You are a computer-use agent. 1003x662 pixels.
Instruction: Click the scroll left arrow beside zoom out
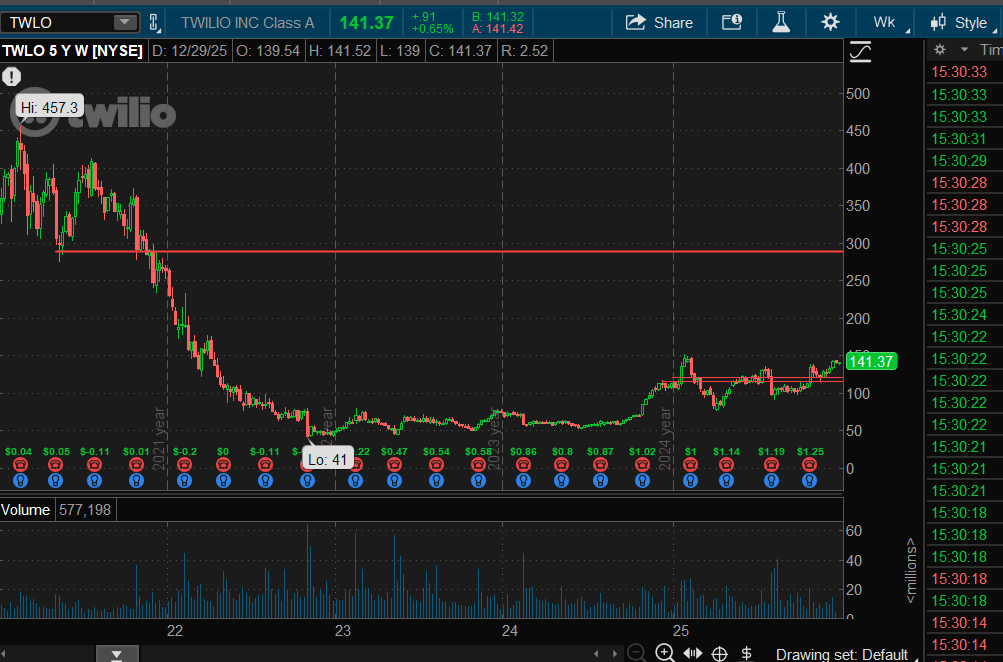(596, 654)
